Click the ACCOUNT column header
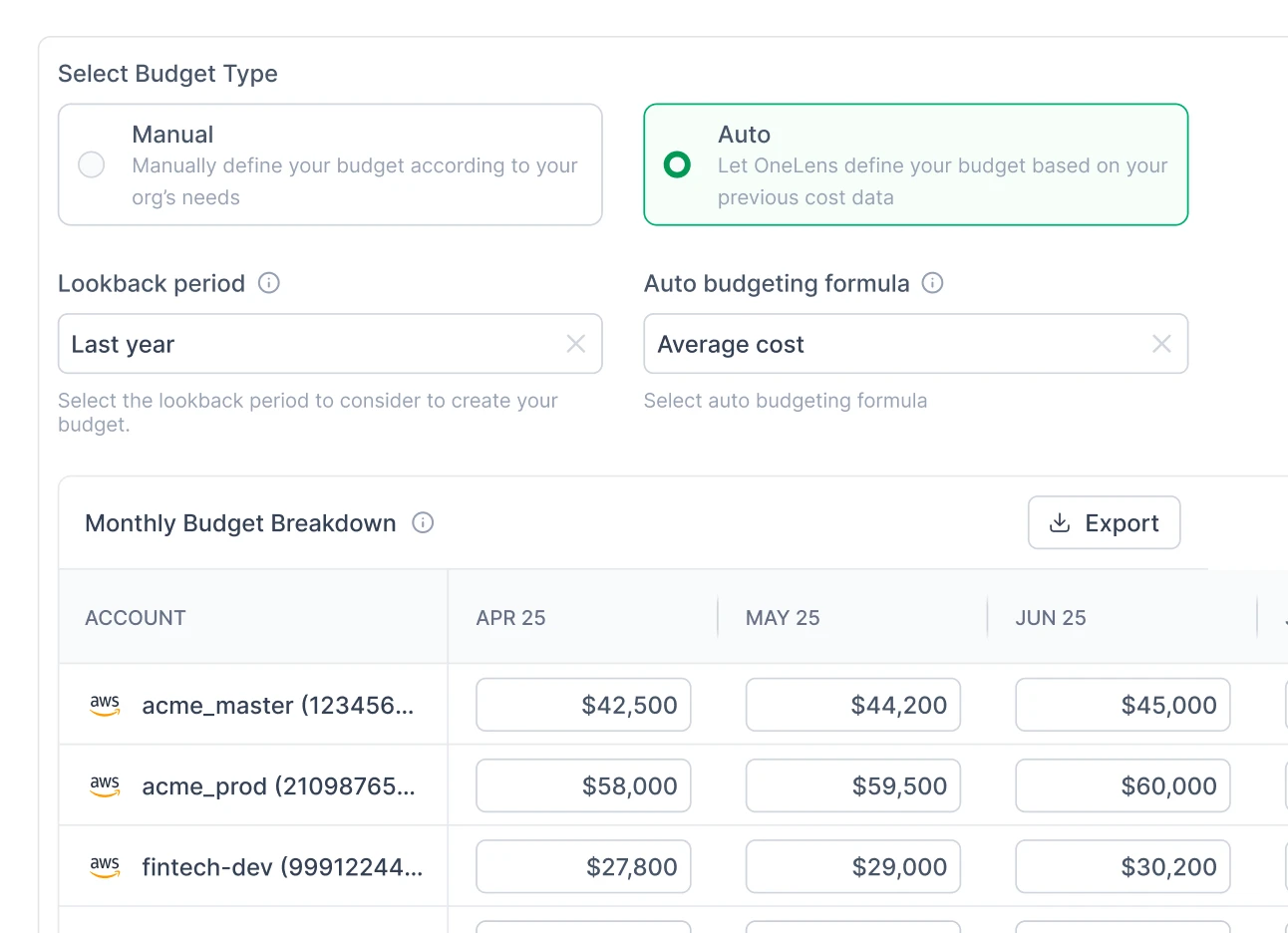Viewport: 1288px width, 933px height. [x=136, y=618]
